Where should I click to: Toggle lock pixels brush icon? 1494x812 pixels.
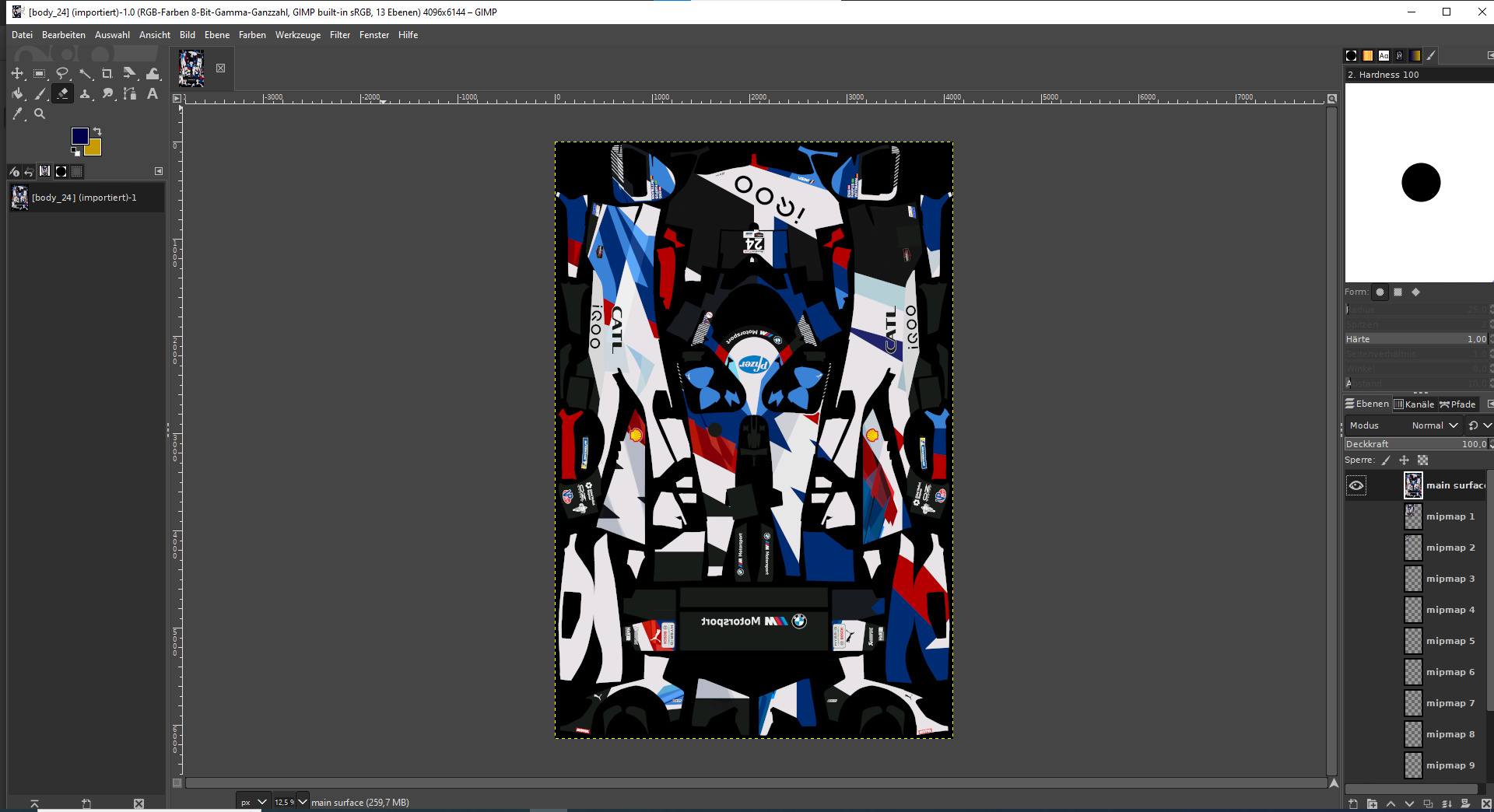tap(1386, 460)
